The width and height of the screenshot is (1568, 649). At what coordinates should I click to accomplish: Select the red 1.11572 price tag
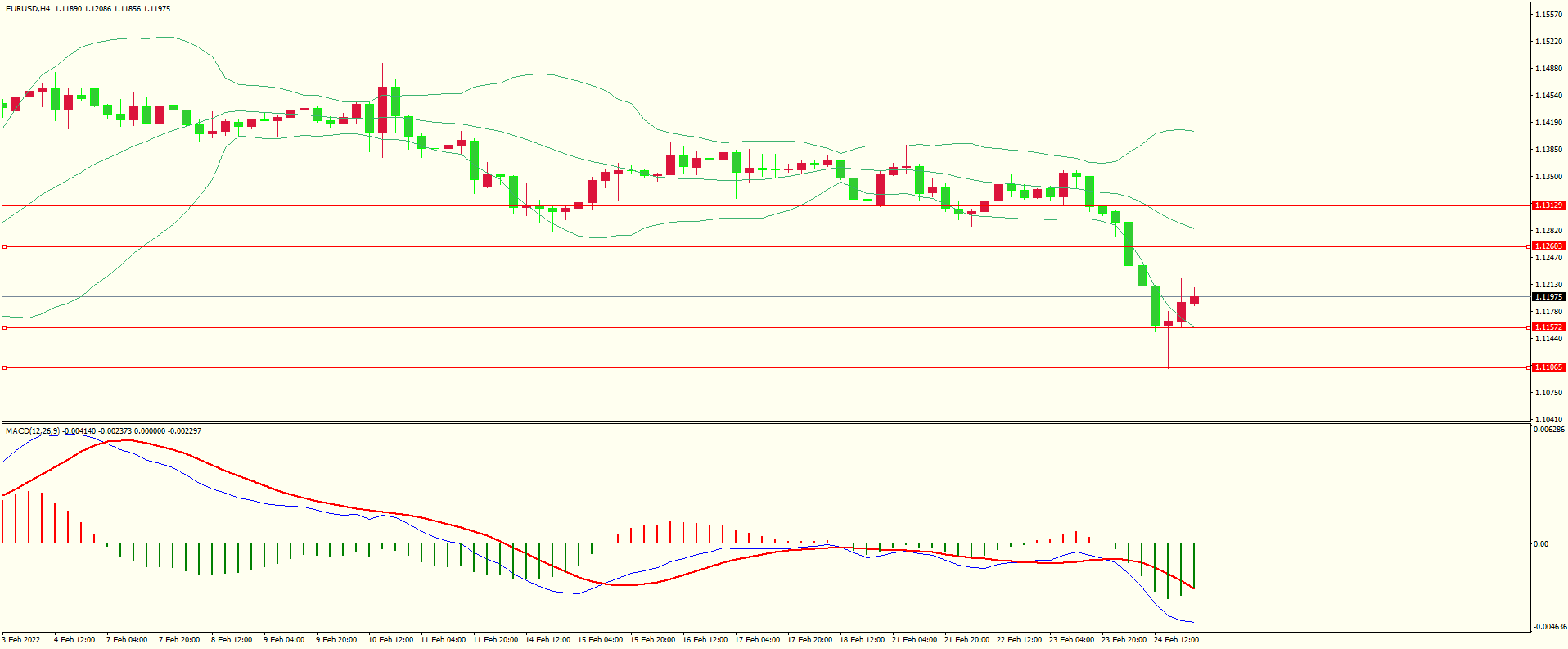[1548, 327]
